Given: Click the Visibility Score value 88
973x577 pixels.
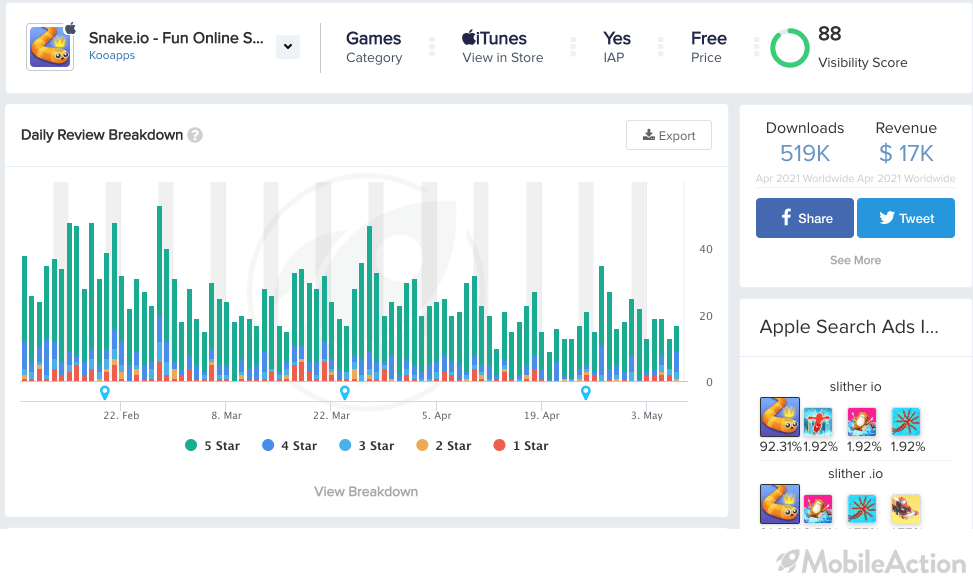Looking at the screenshot, I should 830,34.
